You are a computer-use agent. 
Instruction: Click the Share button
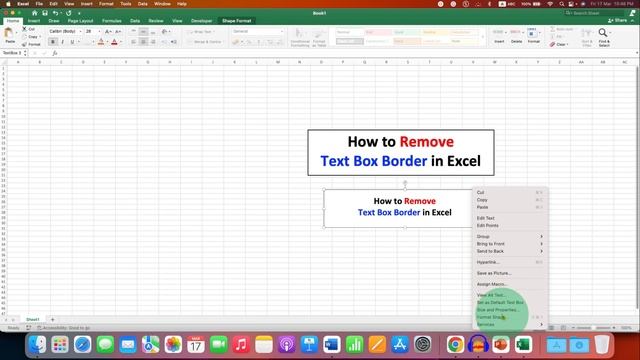pyautogui.click(x=618, y=20)
